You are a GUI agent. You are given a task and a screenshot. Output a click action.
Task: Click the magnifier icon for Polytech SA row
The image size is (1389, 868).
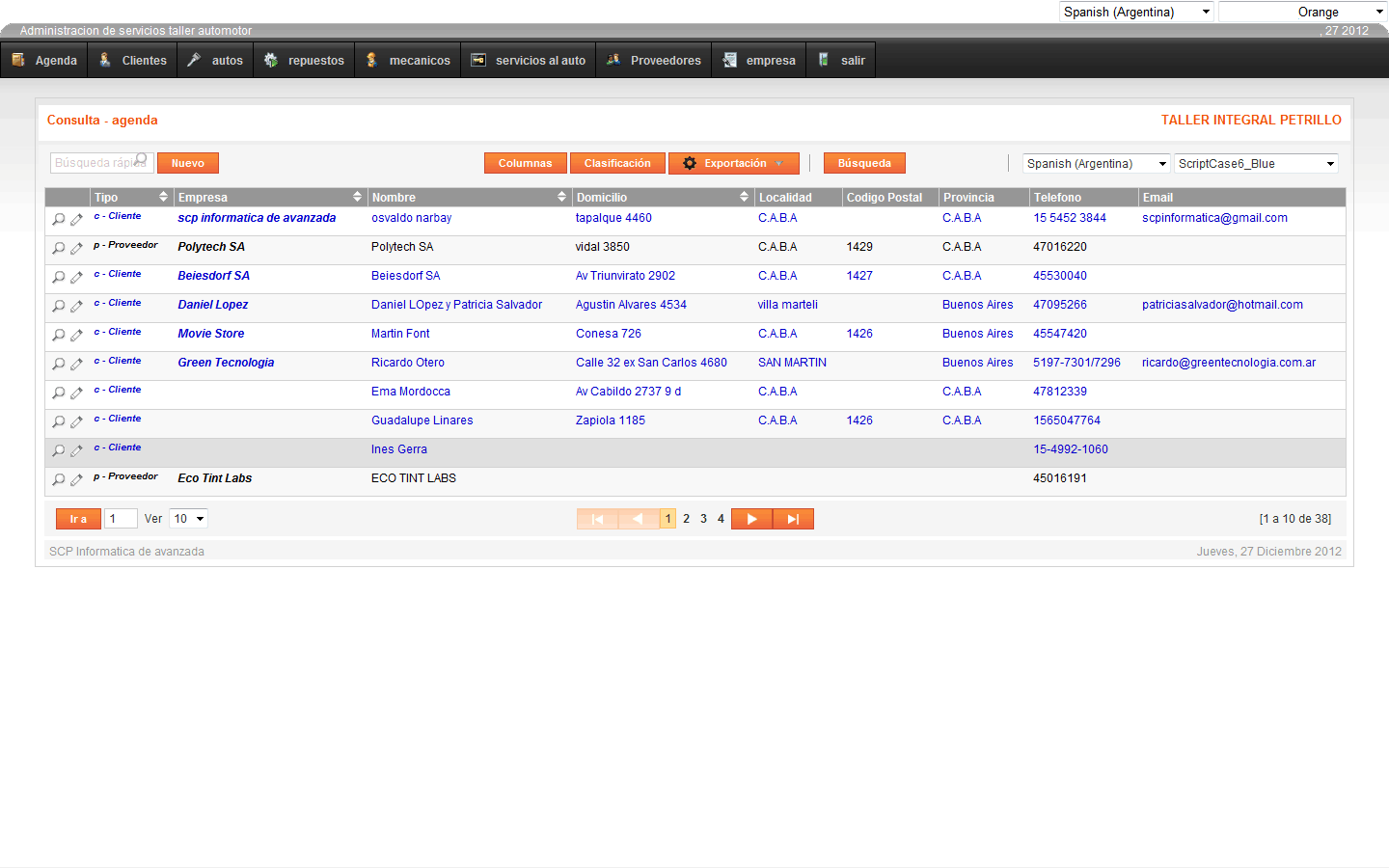58,248
